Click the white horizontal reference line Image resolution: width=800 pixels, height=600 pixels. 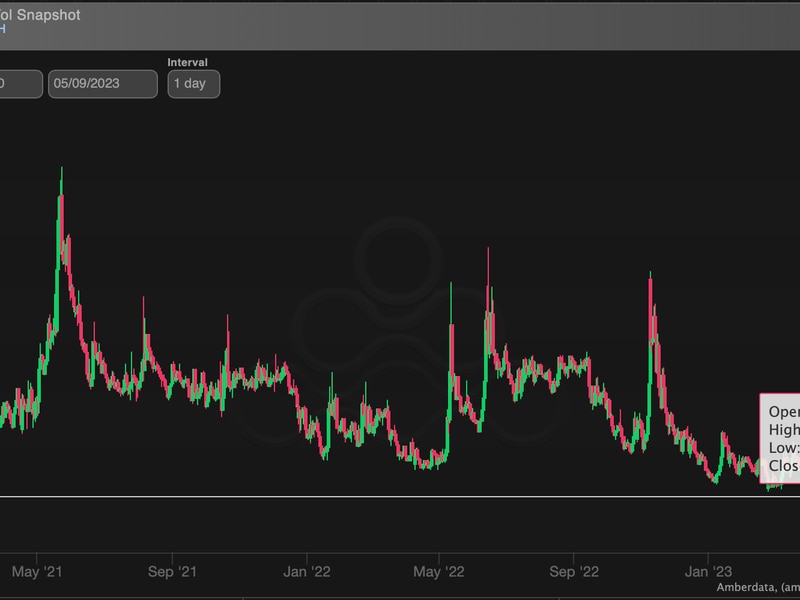pos(400,496)
